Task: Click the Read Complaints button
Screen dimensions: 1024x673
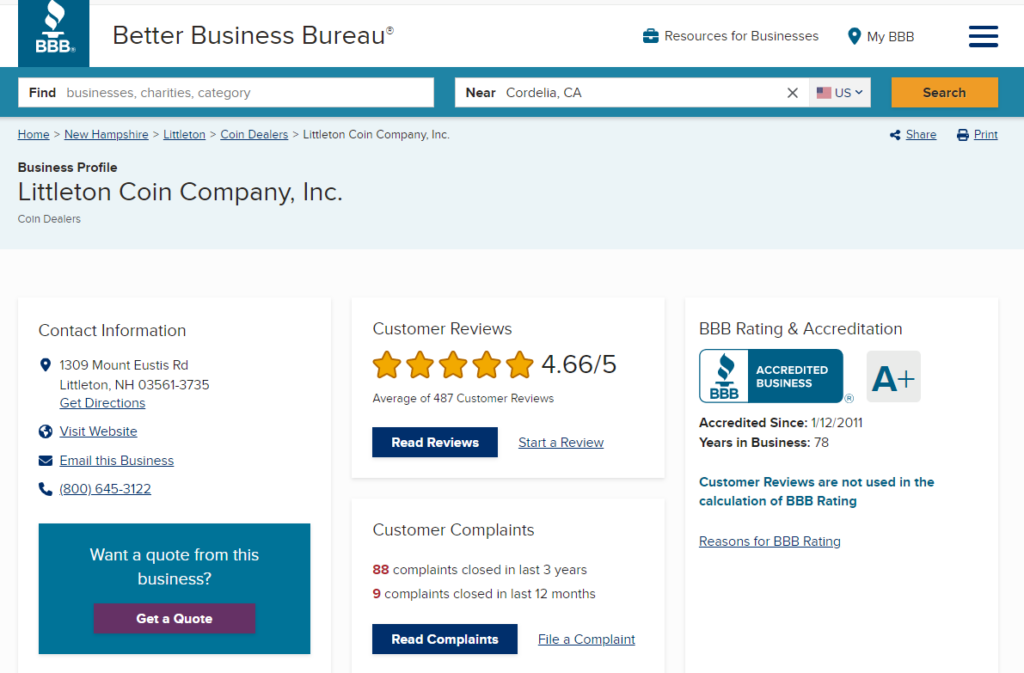Action: (x=445, y=639)
